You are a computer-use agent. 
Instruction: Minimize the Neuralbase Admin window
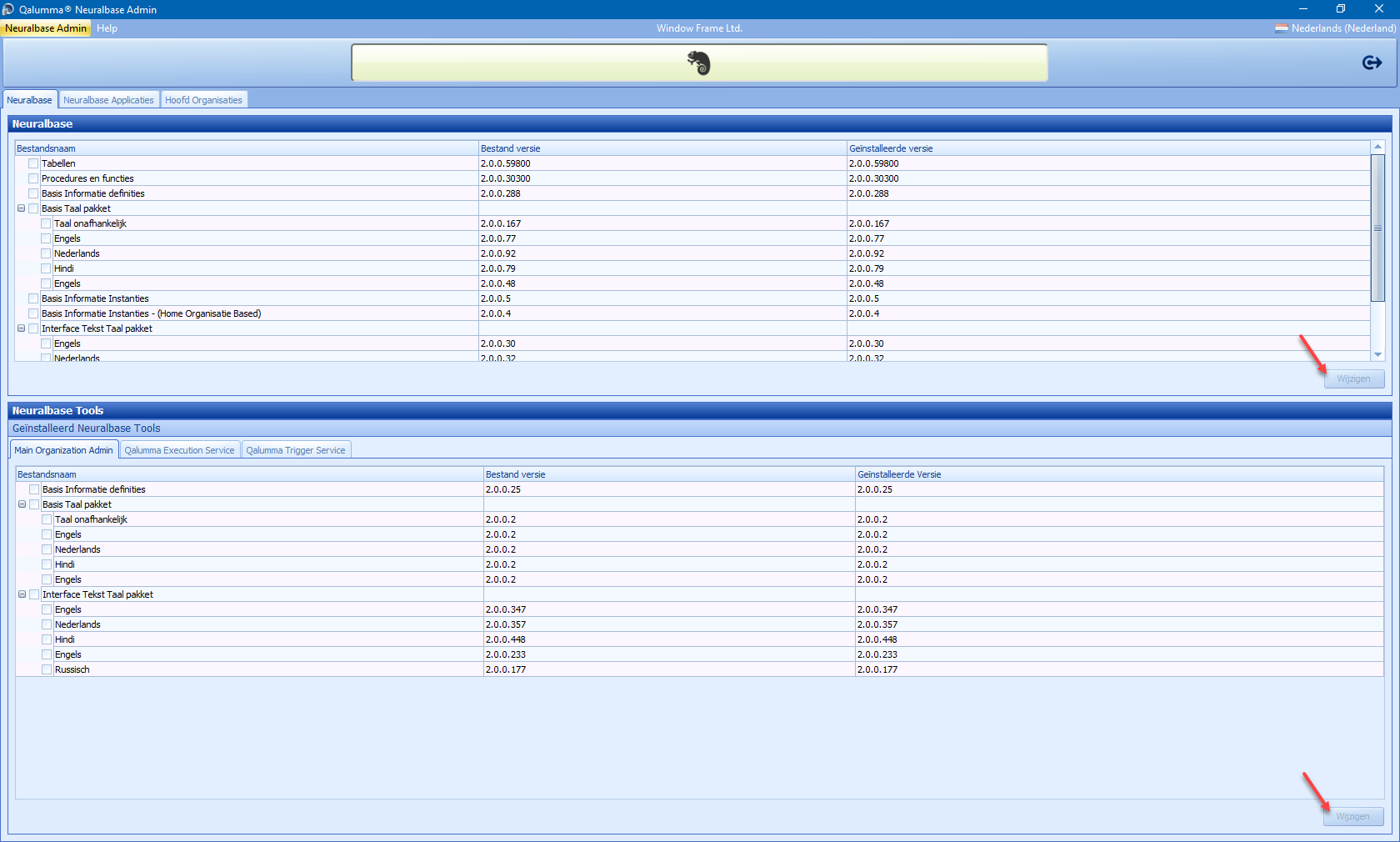click(1302, 9)
